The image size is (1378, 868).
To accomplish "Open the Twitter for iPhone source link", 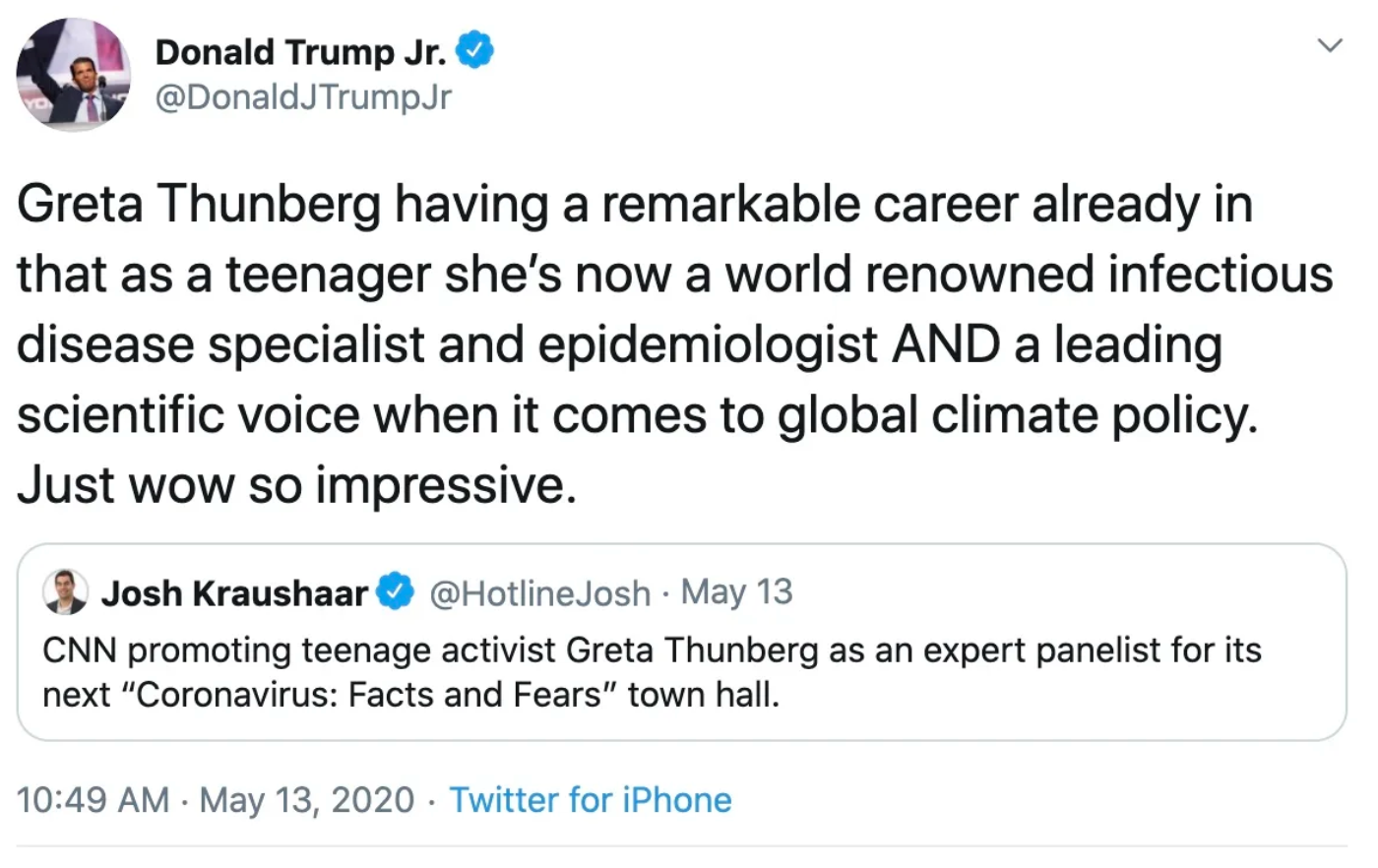I will 591,800.
